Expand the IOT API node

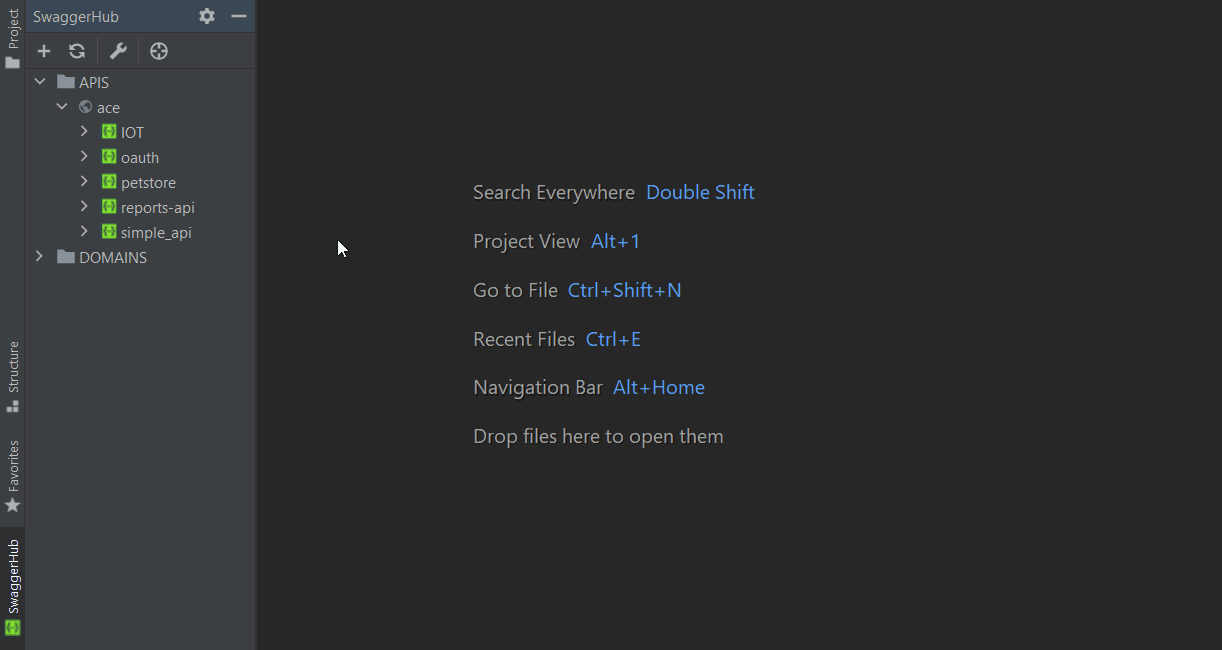click(x=85, y=132)
